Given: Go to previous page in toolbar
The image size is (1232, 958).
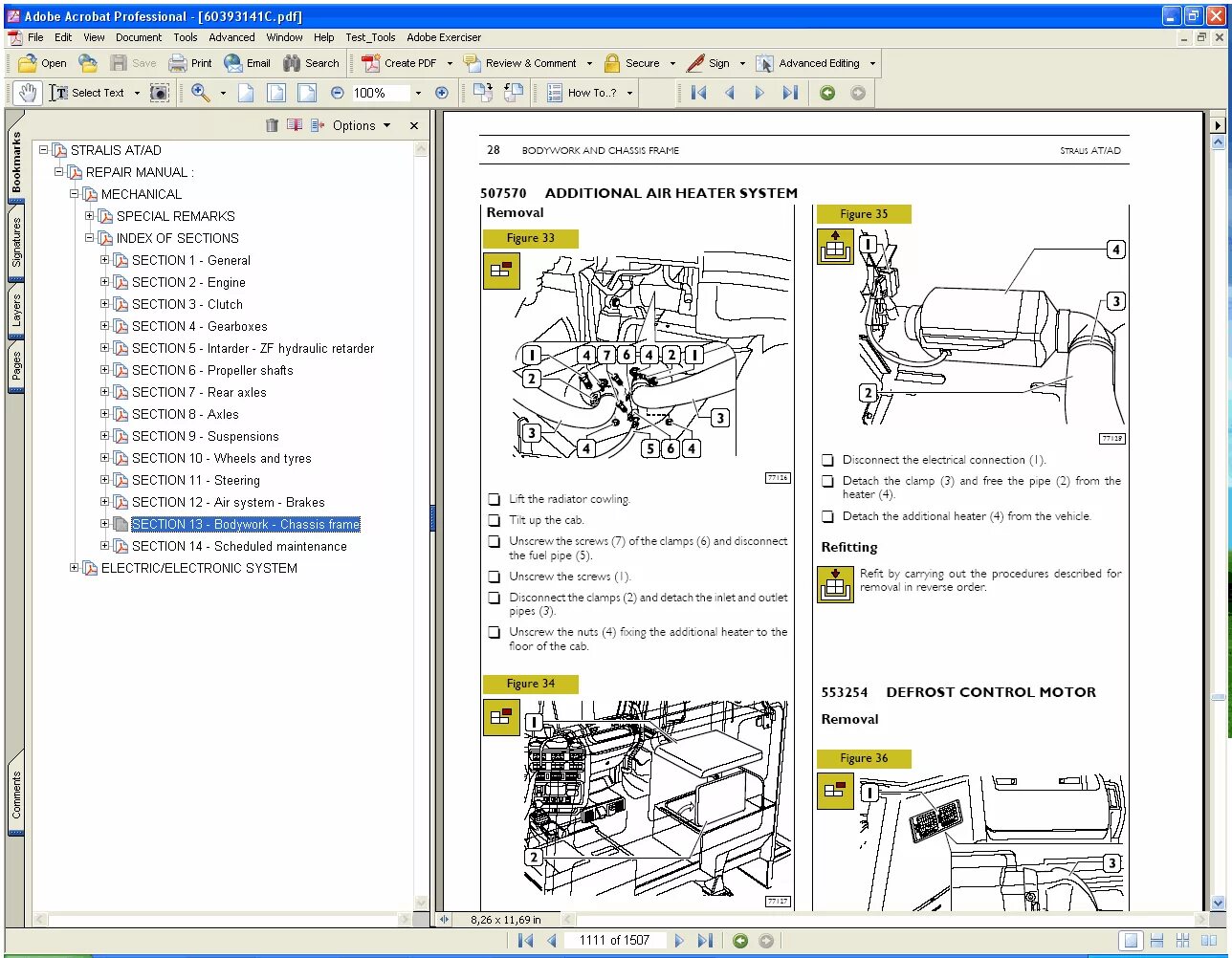Looking at the screenshot, I should 730,93.
